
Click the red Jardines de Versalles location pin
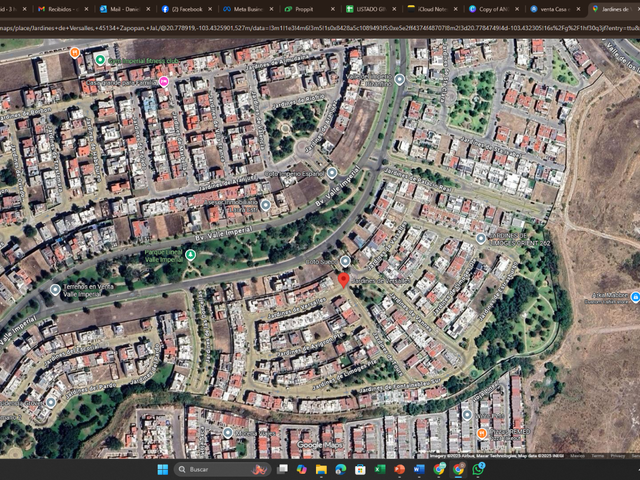point(344,280)
